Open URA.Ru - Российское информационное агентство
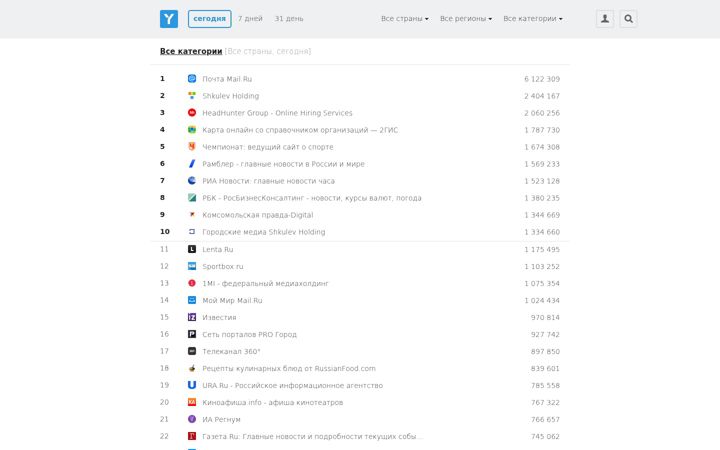The height and width of the screenshot is (450, 720). (292, 385)
